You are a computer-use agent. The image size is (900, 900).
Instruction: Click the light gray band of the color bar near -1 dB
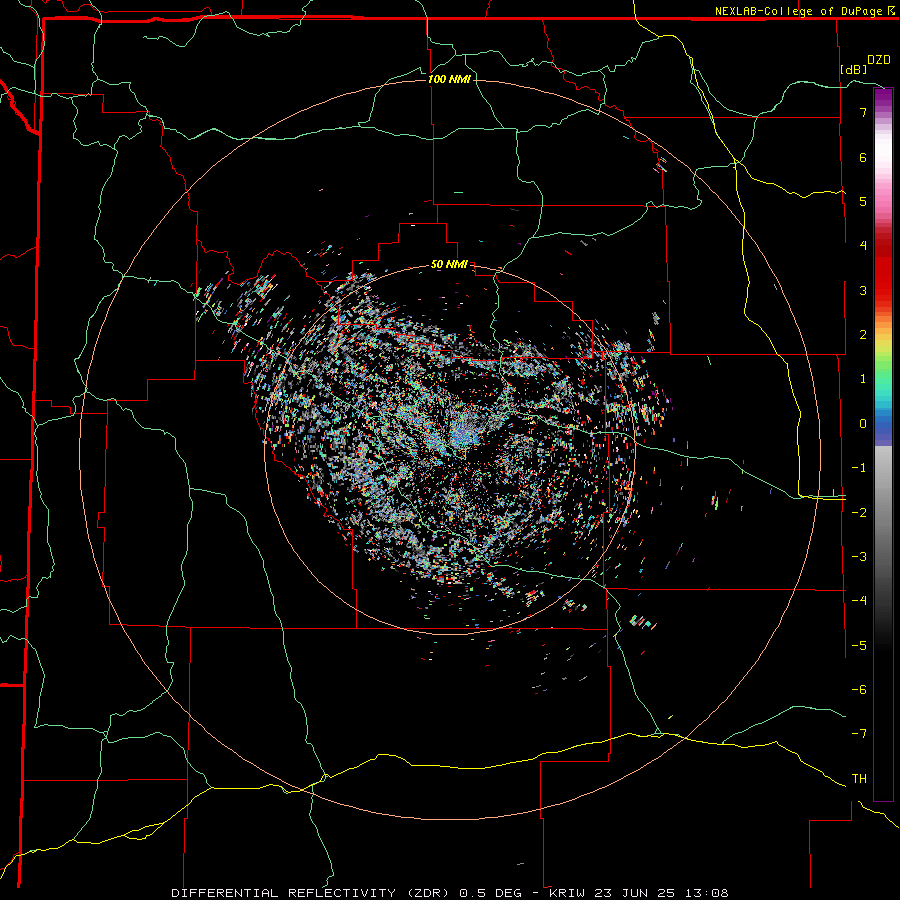coord(883,468)
